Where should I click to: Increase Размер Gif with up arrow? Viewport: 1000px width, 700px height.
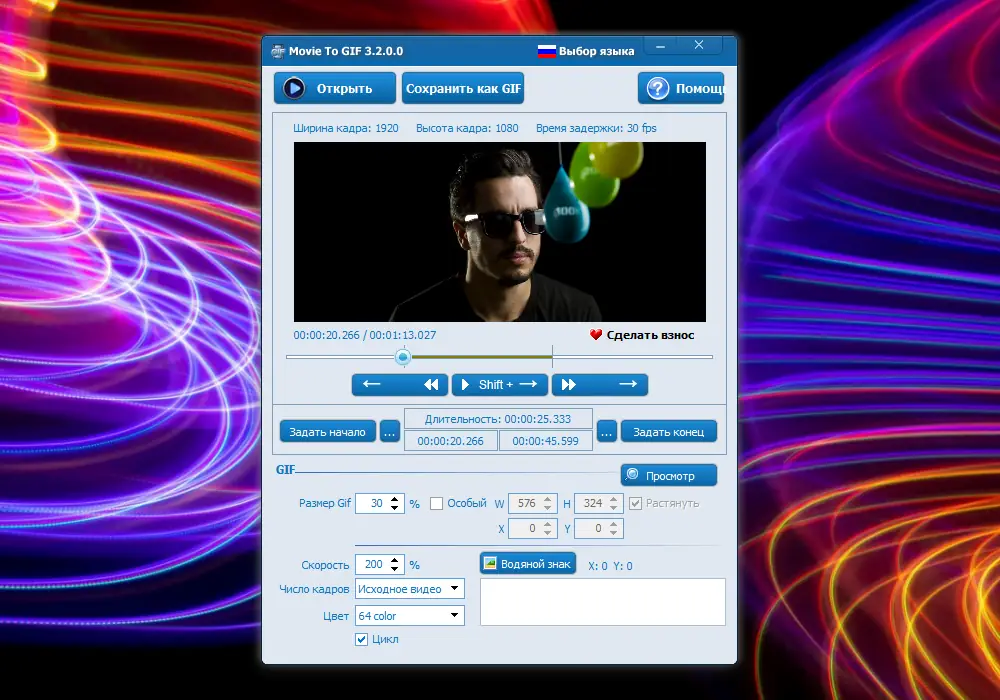(x=395, y=499)
